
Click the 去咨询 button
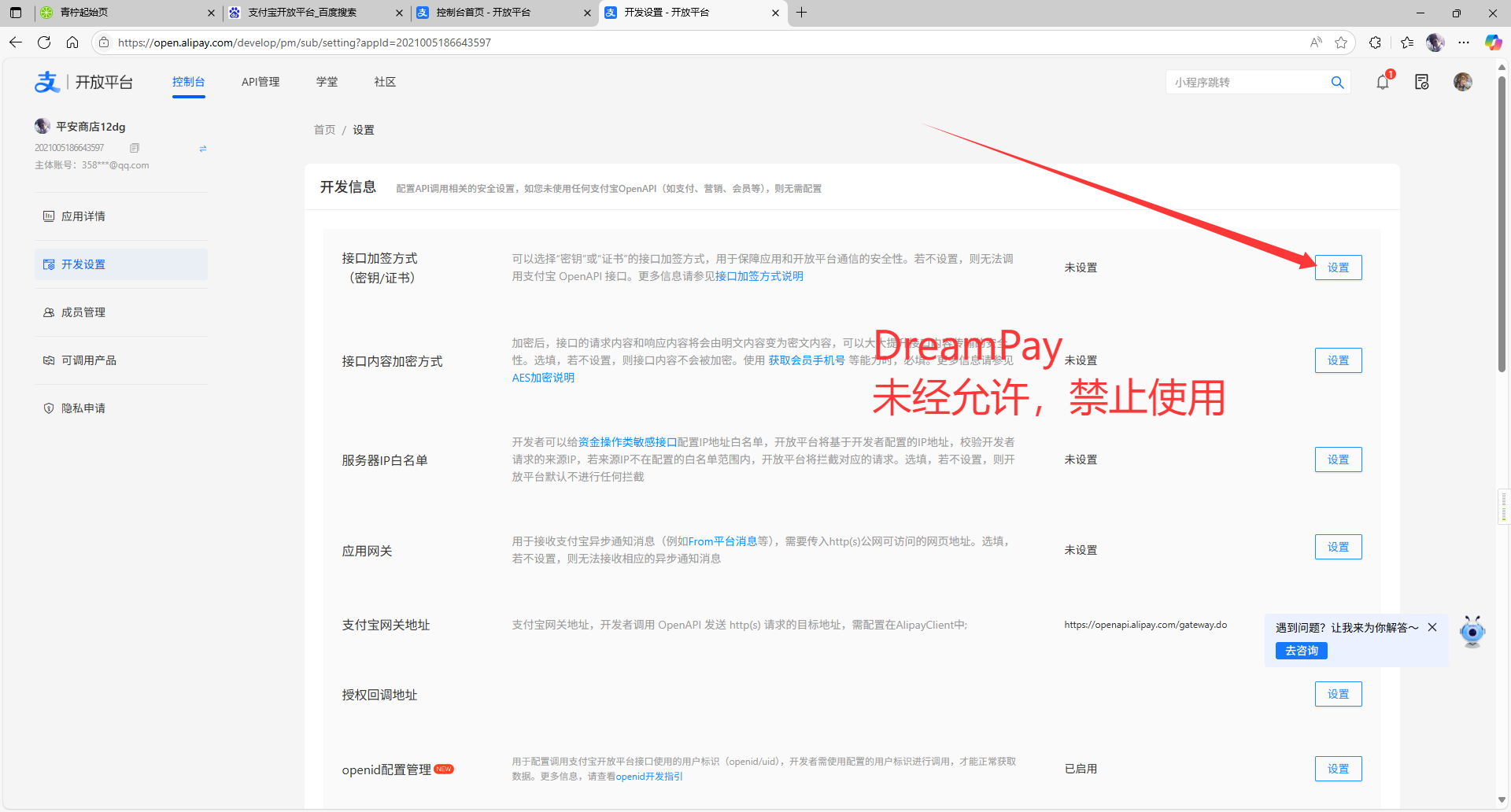(1301, 651)
